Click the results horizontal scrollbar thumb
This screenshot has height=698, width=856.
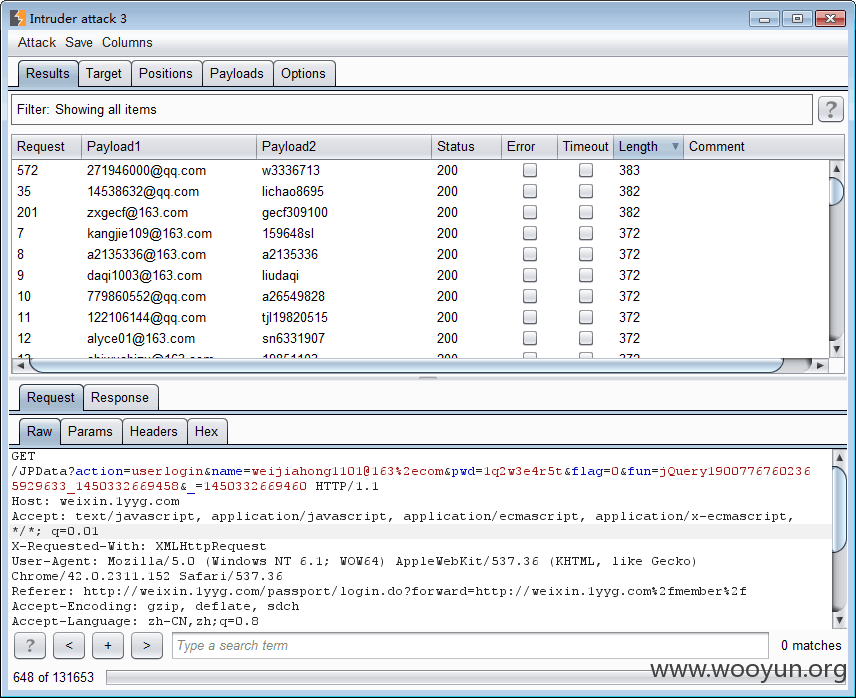point(407,365)
